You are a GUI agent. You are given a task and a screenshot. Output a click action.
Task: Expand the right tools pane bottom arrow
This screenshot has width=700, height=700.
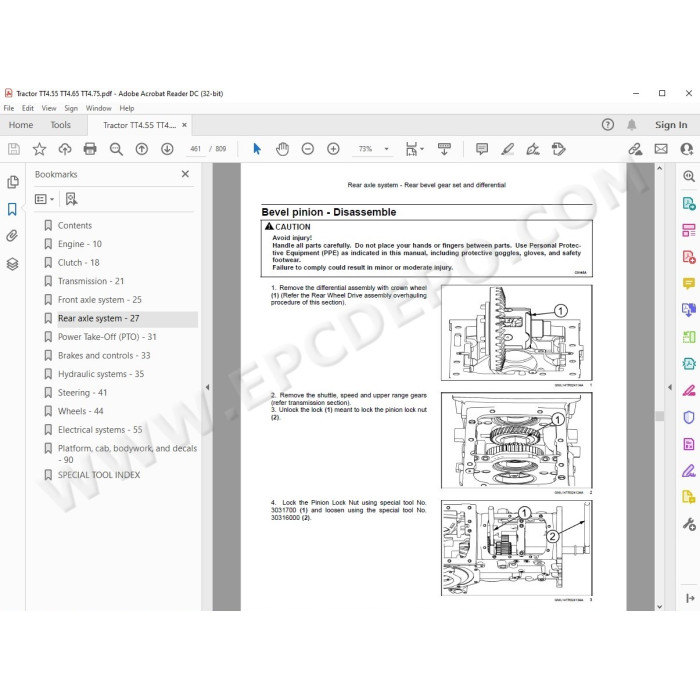click(x=690, y=598)
